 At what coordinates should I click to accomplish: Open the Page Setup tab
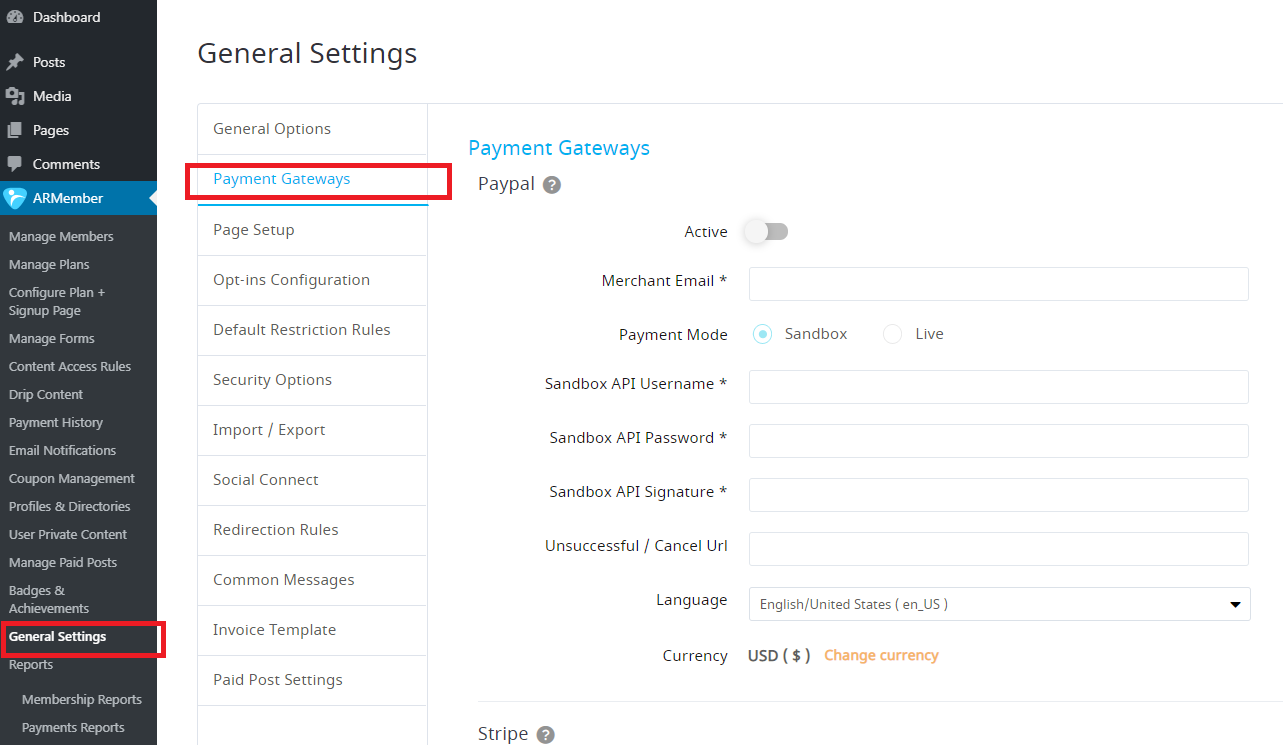312,230
